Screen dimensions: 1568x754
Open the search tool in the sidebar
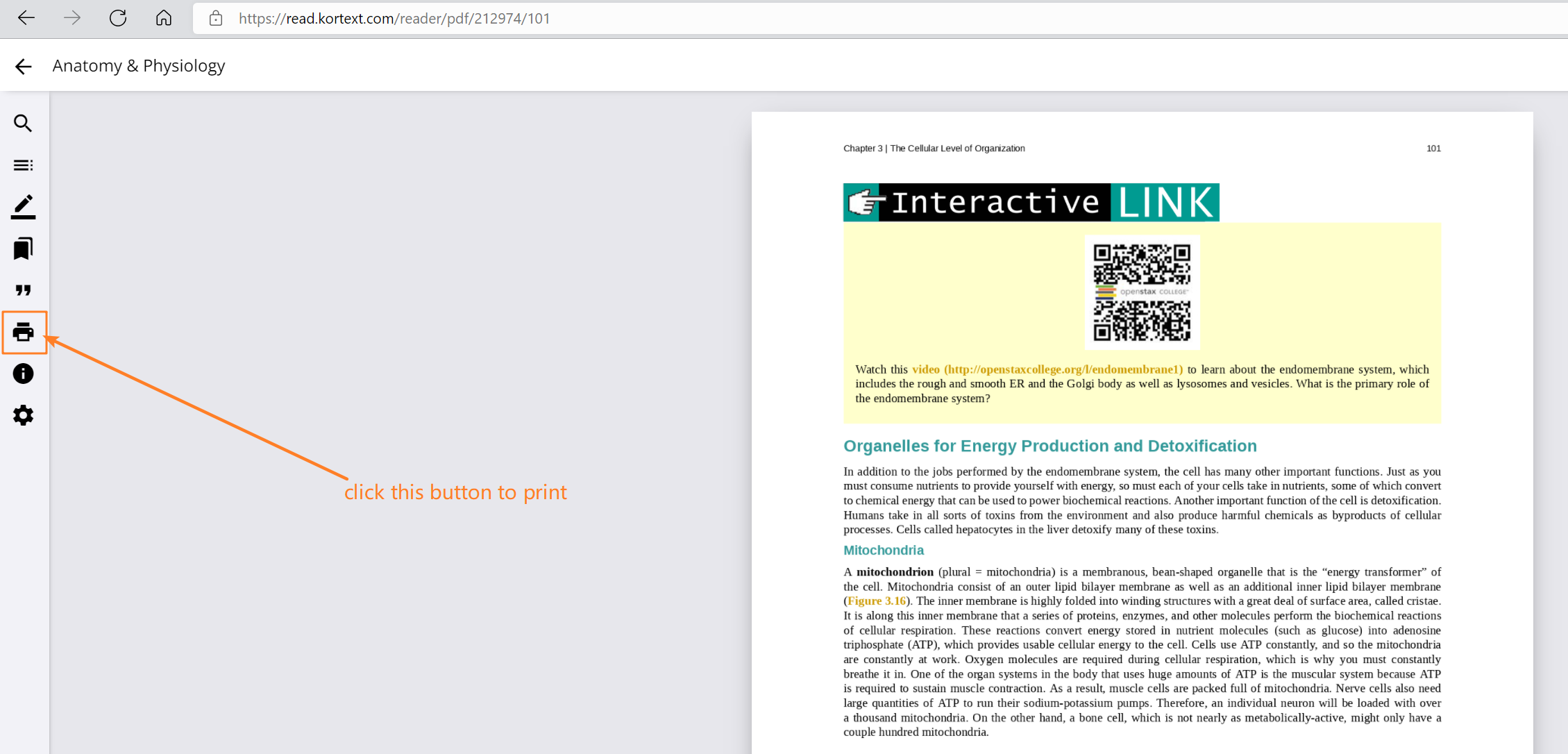23,124
